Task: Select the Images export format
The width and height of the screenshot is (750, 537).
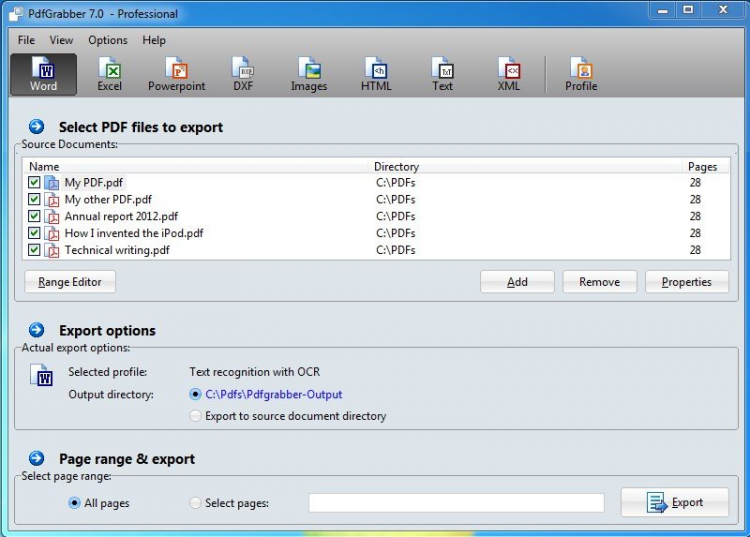Action: [309, 75]
